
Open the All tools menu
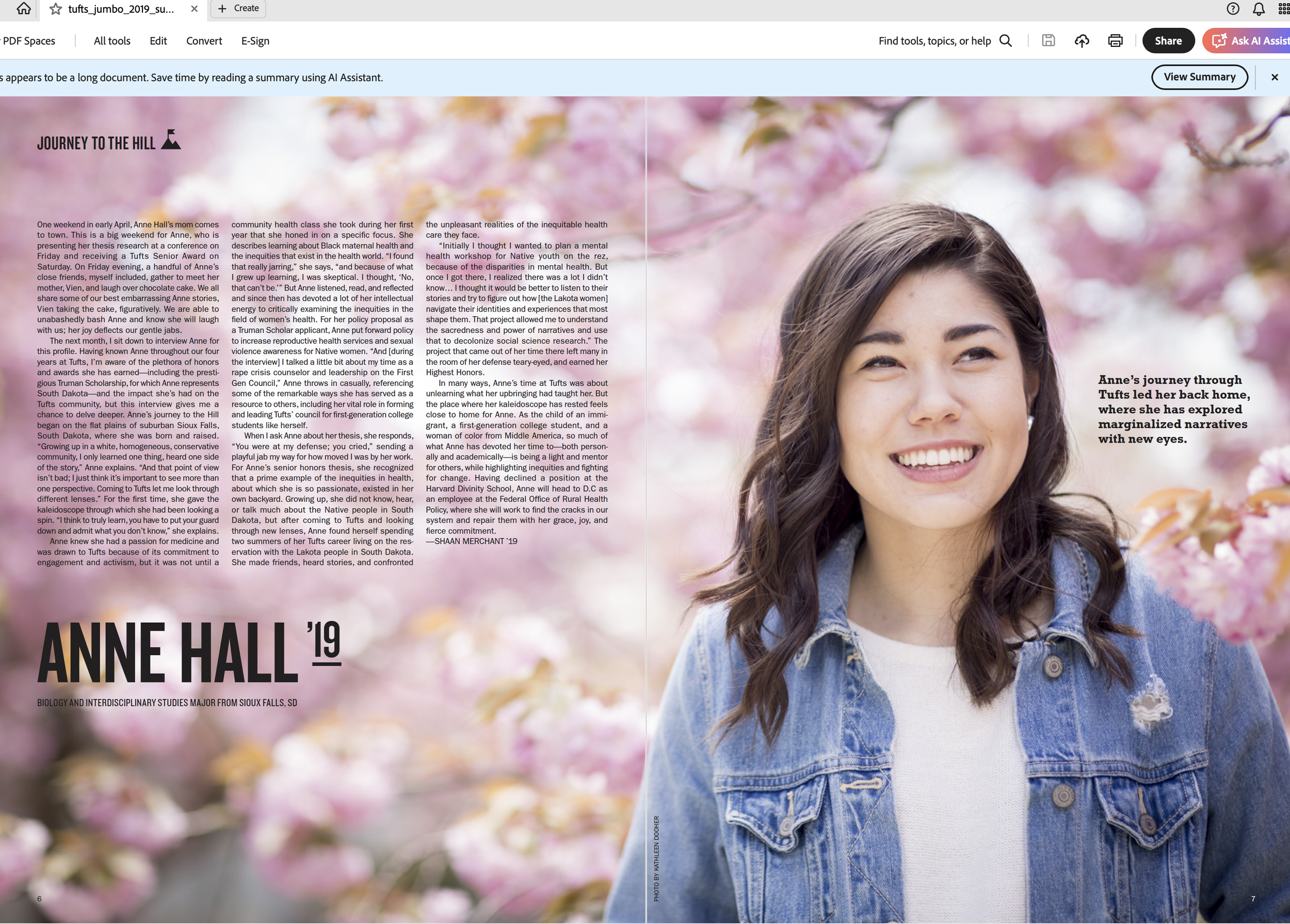pos(112,41)
